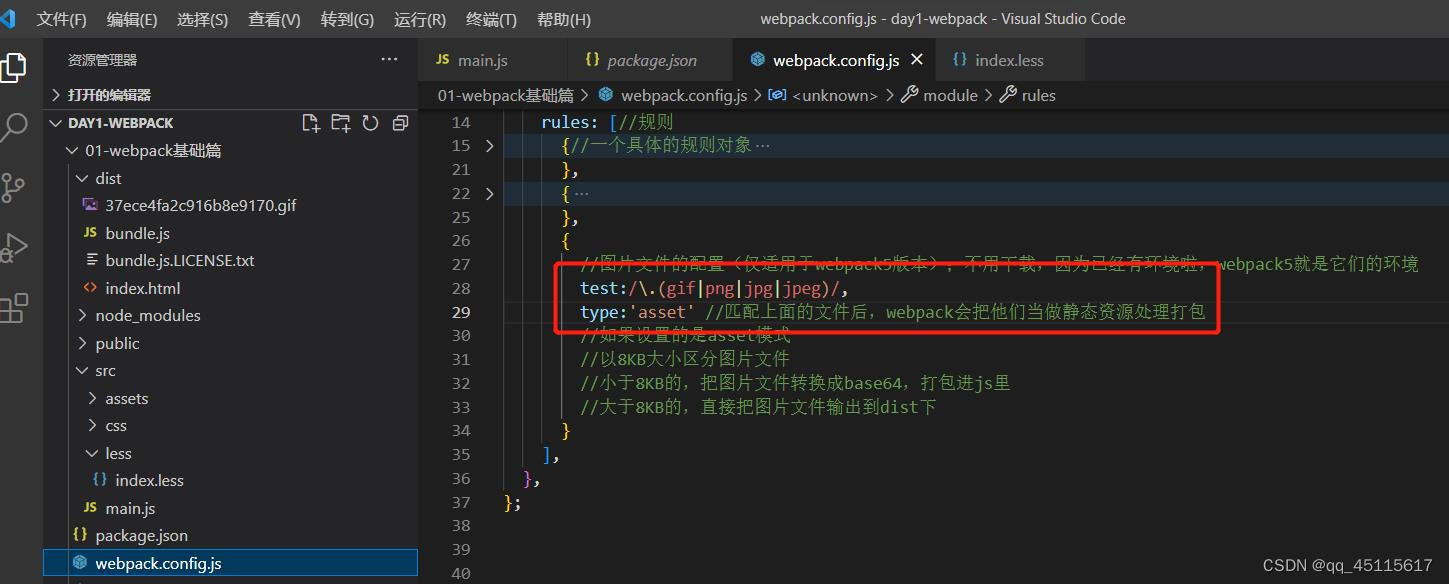Click the New Folder icon in explorer header
This screenshot has height=584, width=1449.
[341, 123]
